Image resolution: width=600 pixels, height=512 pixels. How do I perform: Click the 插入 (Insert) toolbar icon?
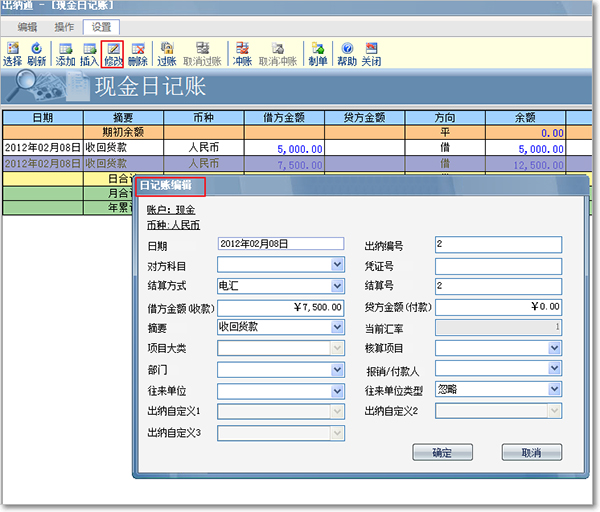point(90,53)
